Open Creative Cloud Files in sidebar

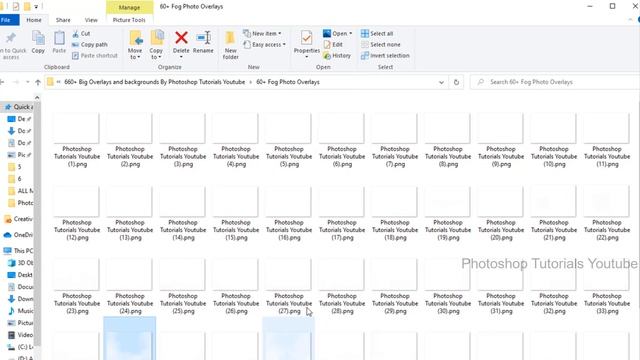pyautogui.click(x=19, y=219)
